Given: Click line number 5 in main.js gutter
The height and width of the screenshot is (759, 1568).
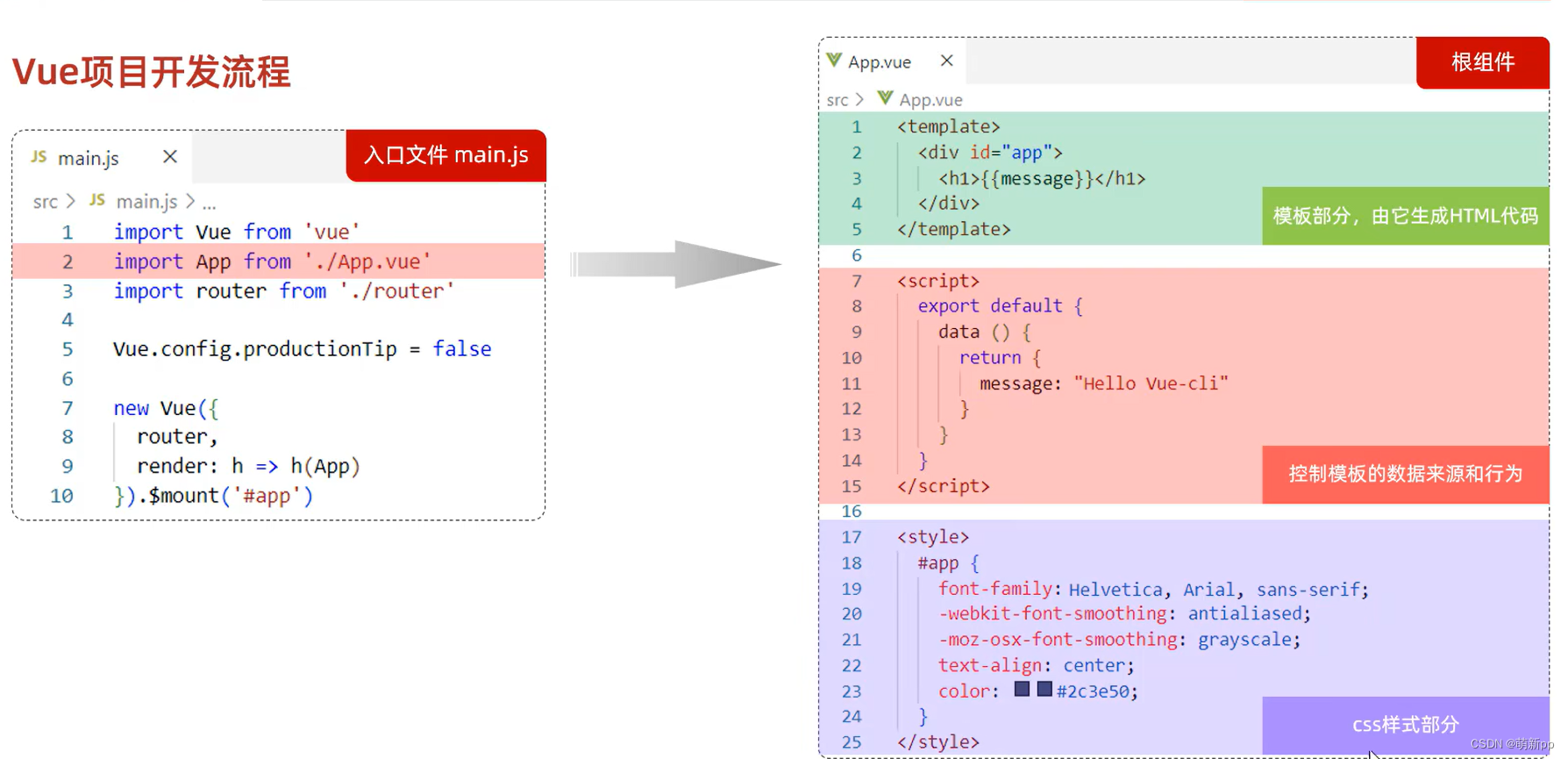Looking at the screenshot, I should pos(68,349).
